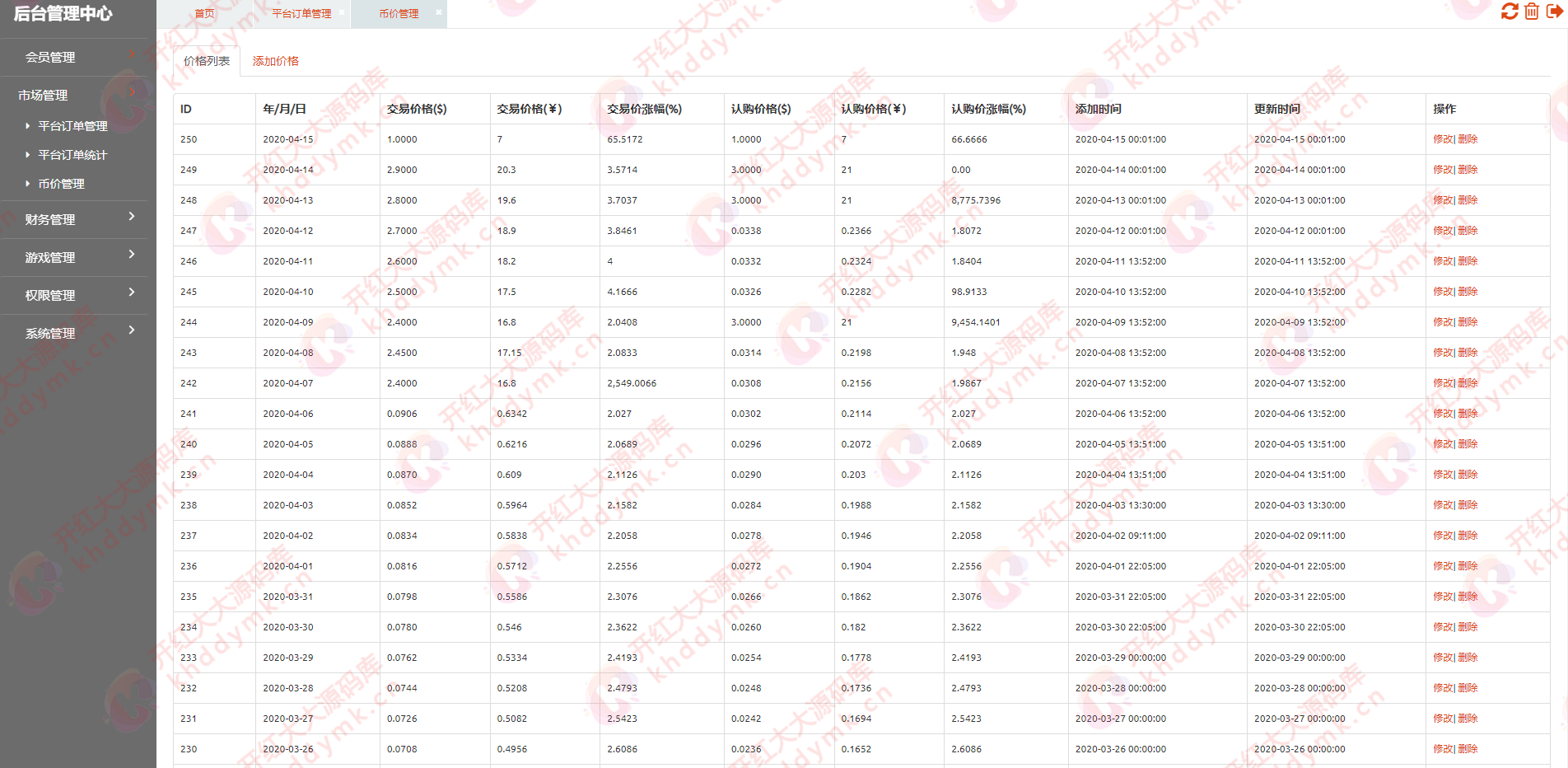This screenshot has width=1568, height=768.
Task: Close the 币价管理 tab
Action: tap(439, 12)
